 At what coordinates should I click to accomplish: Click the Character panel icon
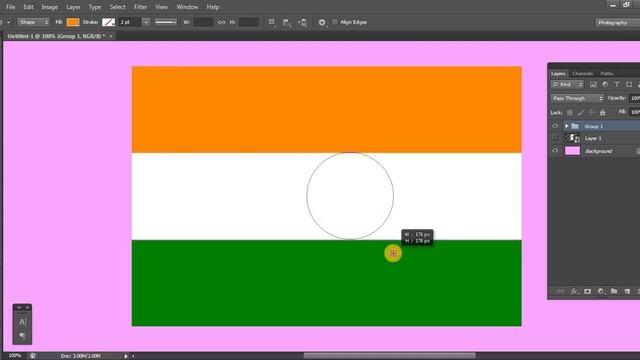pyautogui.click(x=22, y=322)
